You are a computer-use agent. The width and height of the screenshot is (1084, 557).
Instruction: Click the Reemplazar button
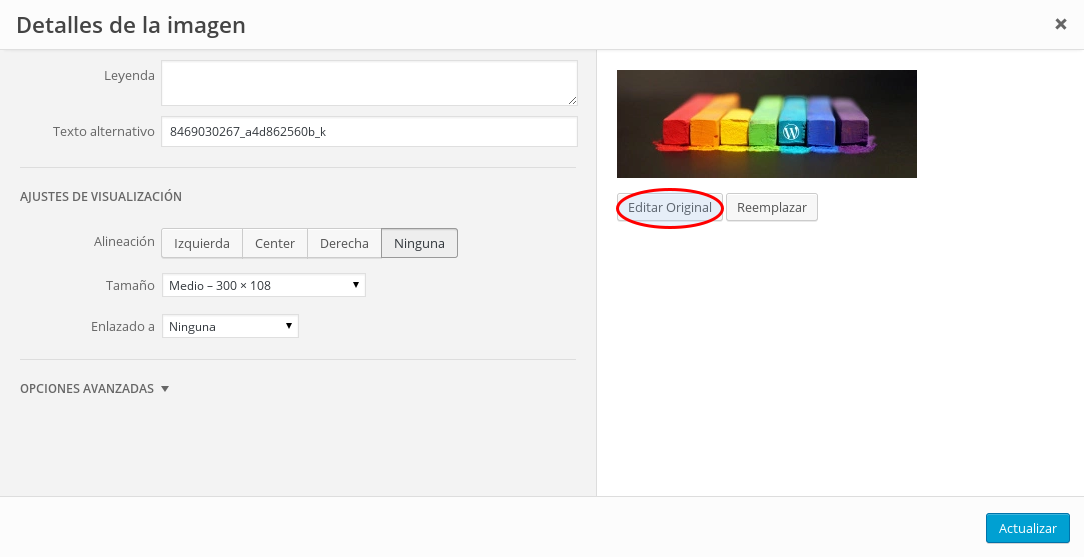pyautogui.click(x=771, y=208)
